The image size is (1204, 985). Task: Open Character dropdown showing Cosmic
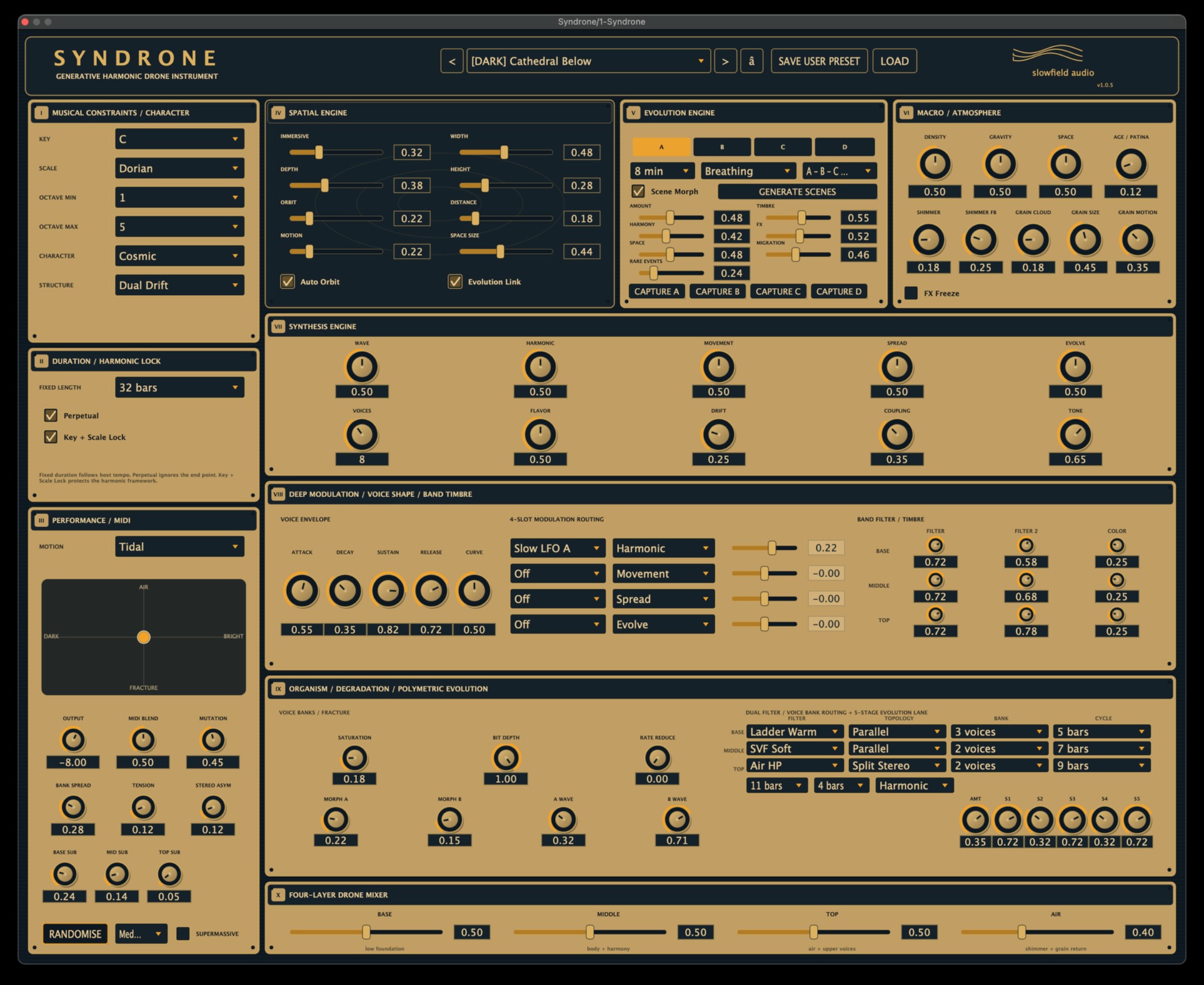pos(179,256)
